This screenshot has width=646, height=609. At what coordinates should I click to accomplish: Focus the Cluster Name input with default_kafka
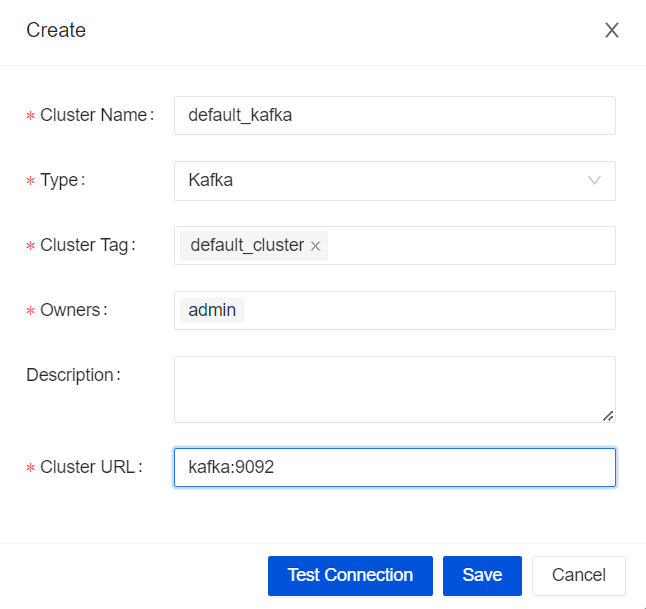click(394, 115)
